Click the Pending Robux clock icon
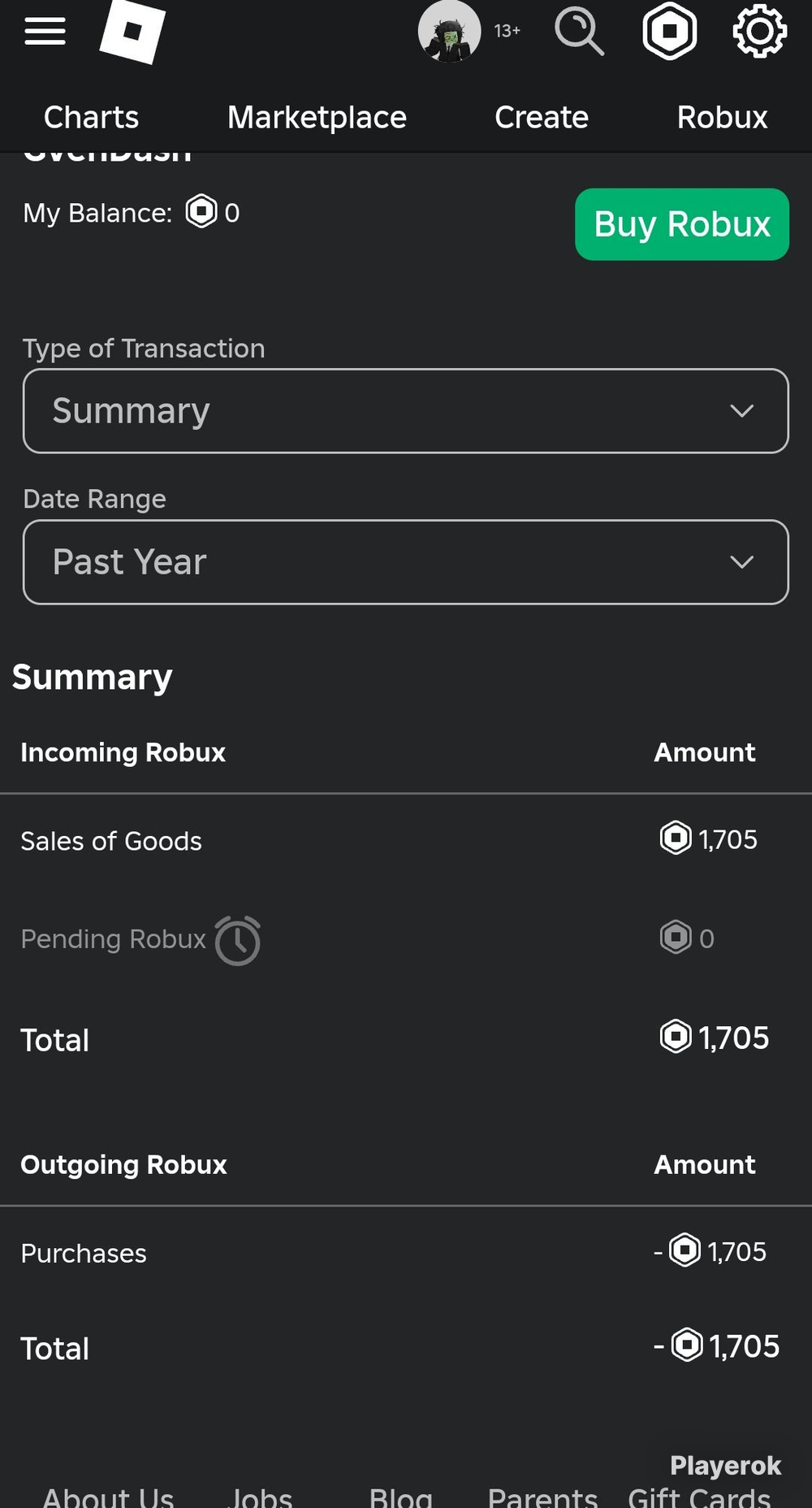The image size is (812, 1508). (238, 940)
